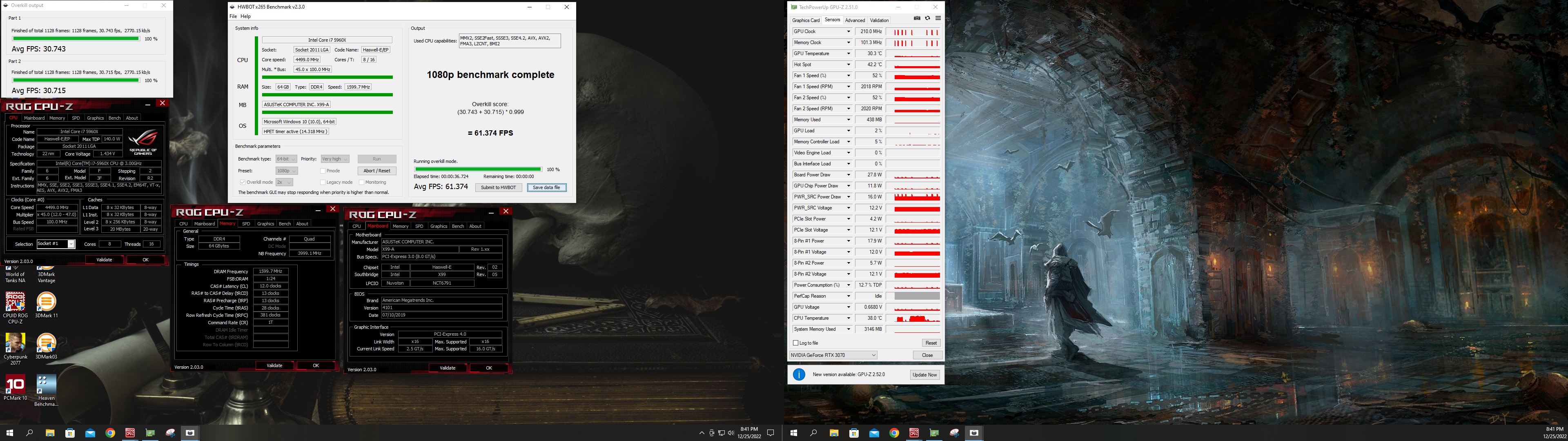Open the Help menu in HWBOT x265 Benchmark
This screenshot has height=441, width=1568.
pyautogui.click(x=246, y=16)
